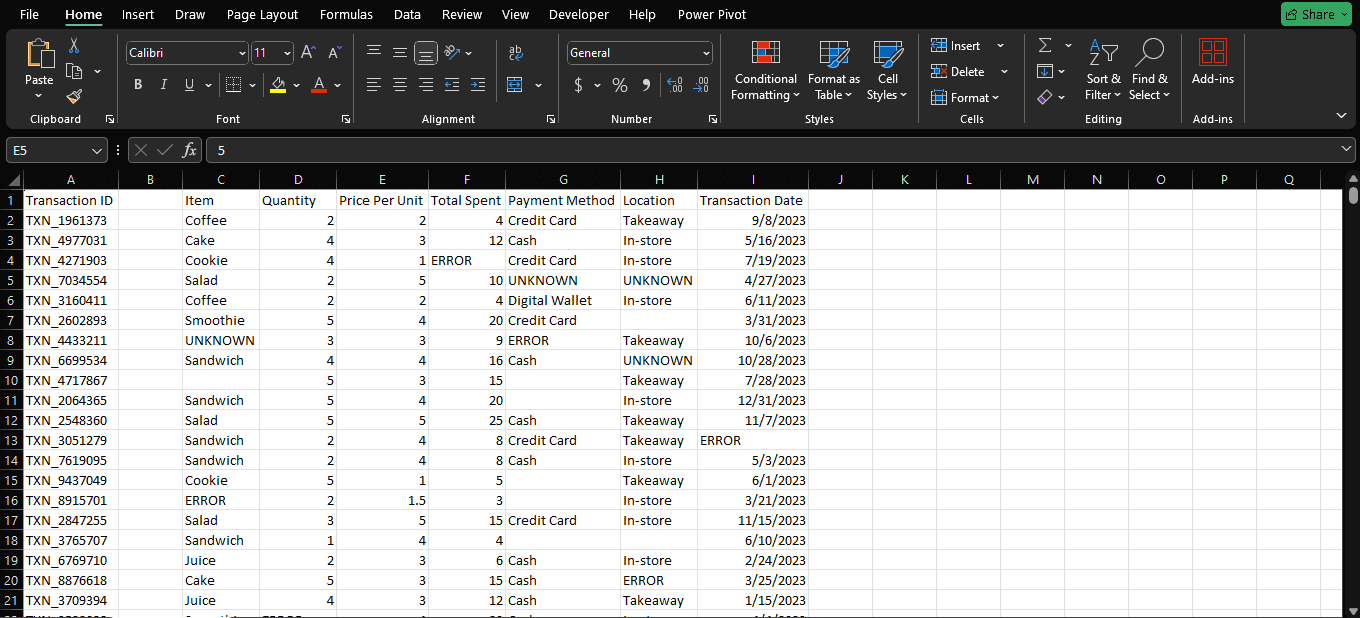Image resolution: width=1360 pixels, height=618 pixels.
Task: Expand the Name Box dropdown arrow
Action: [97, 150]
